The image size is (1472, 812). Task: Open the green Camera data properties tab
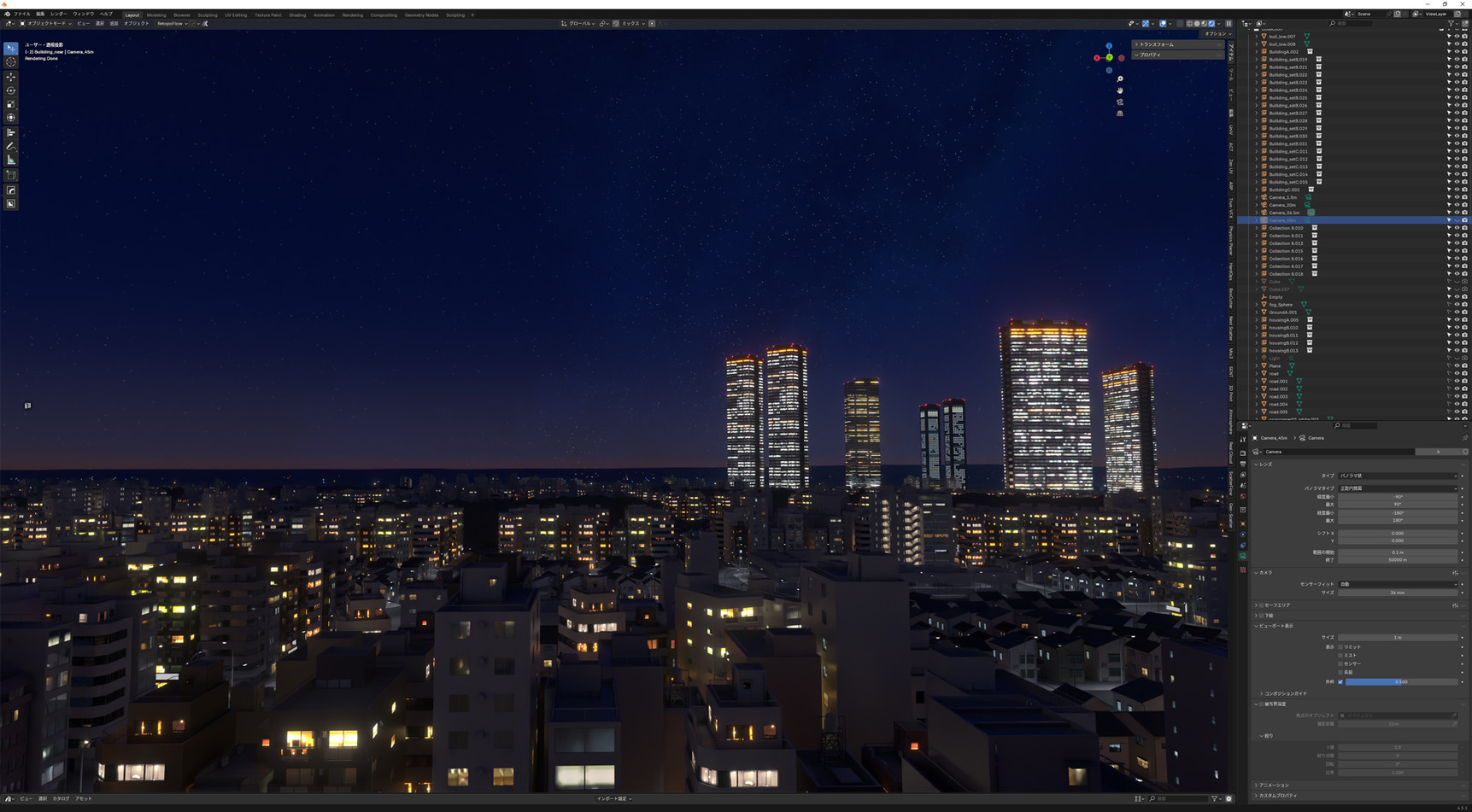pos(1243,557)
